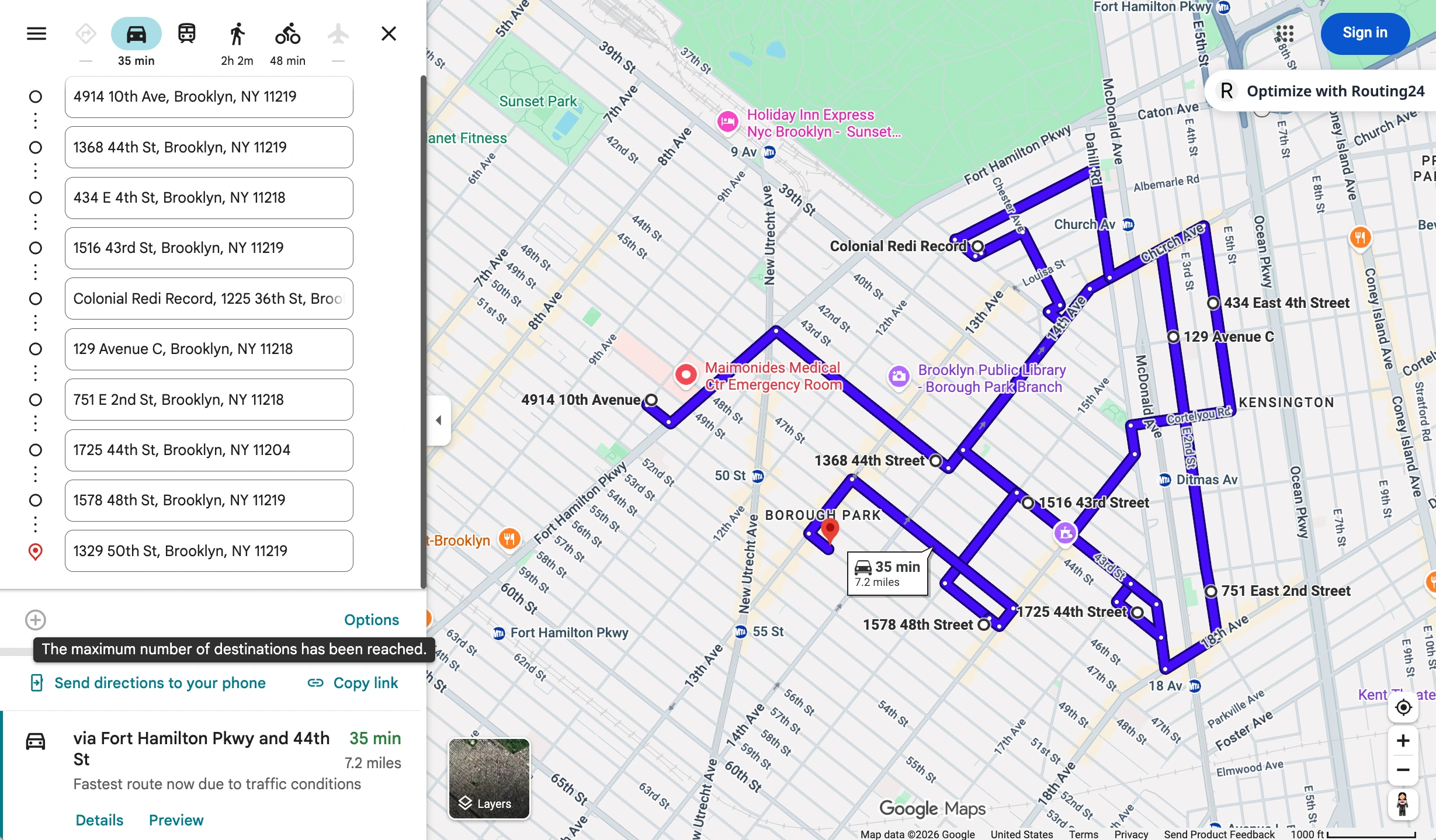Click the 1516 43rd Street map waypoint
This screenshot has height=840, width=1436.
tap(1028, 502)
